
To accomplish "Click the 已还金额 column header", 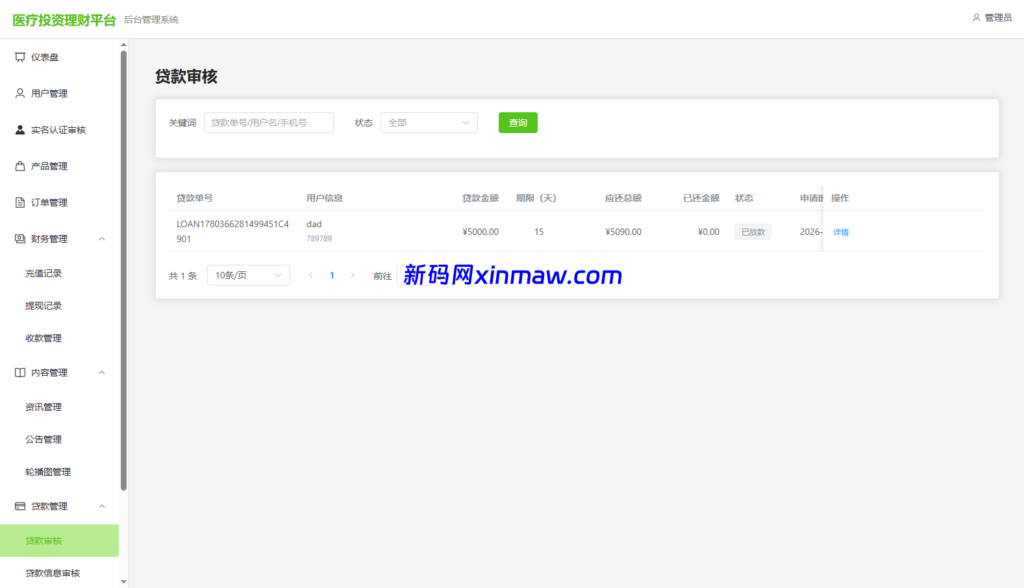I will pyautogui.click(x=701, y=198).
